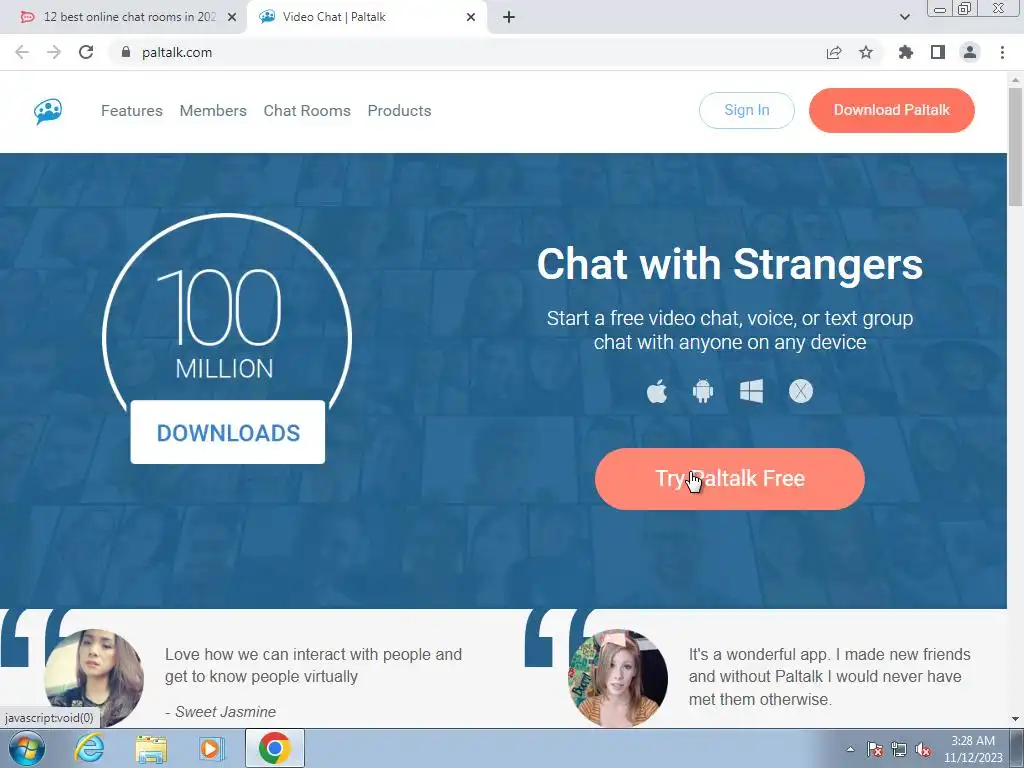This screenshot has height=768, width=1024.
Task: Select the Video Chat | Paltalk tab
Action: (367, 18)
